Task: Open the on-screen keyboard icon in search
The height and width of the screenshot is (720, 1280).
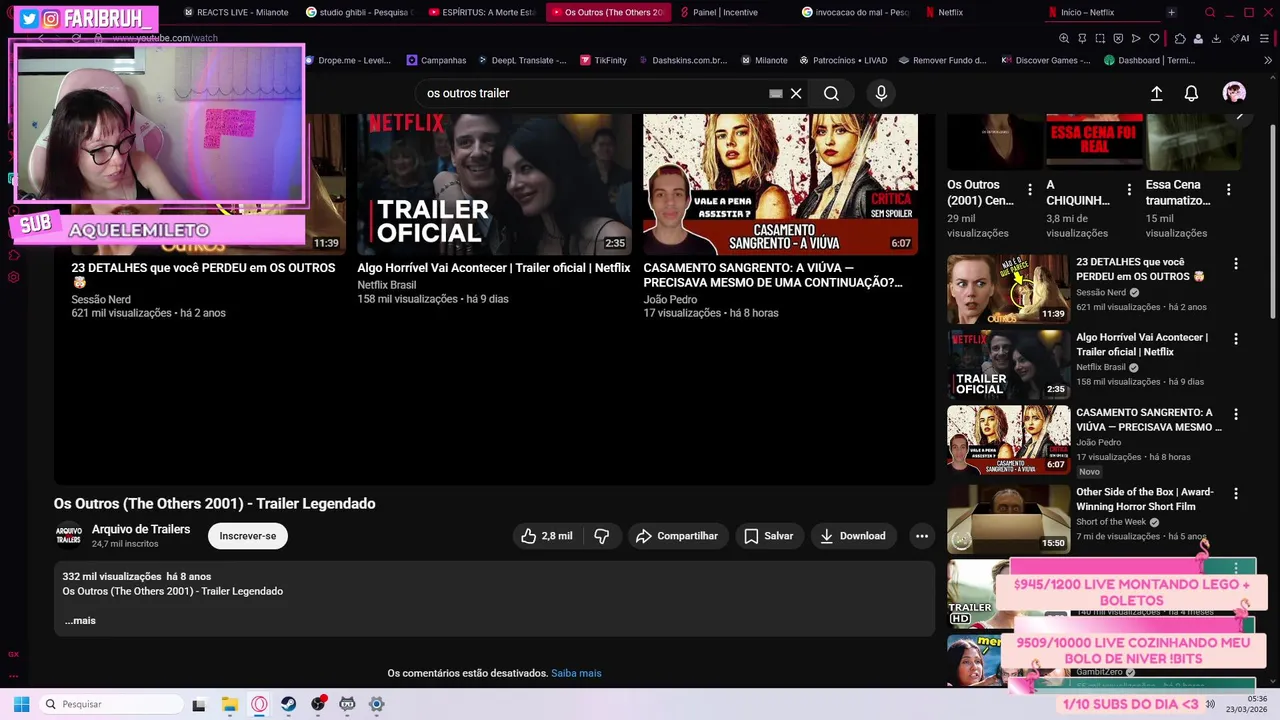Action: [x=775, y=93]
